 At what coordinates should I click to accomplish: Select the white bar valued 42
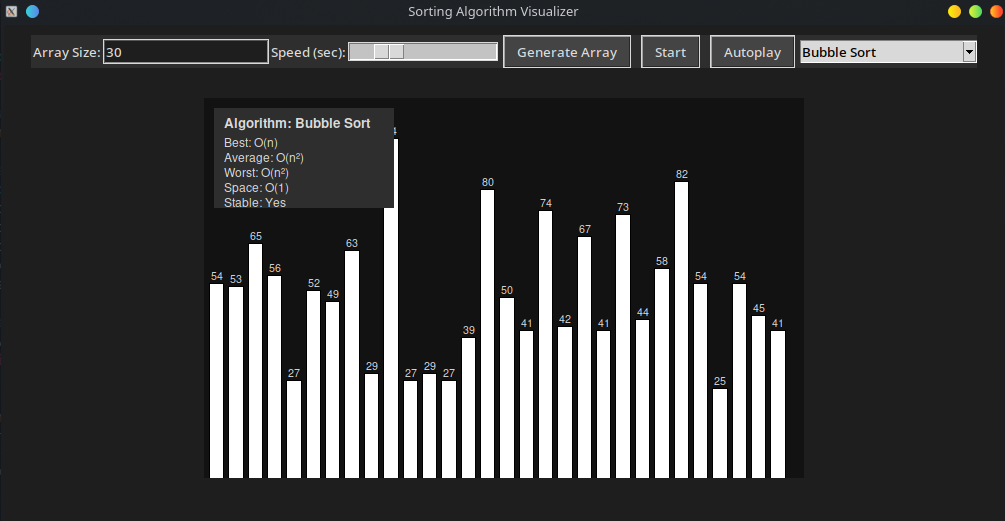pos(565,402)
